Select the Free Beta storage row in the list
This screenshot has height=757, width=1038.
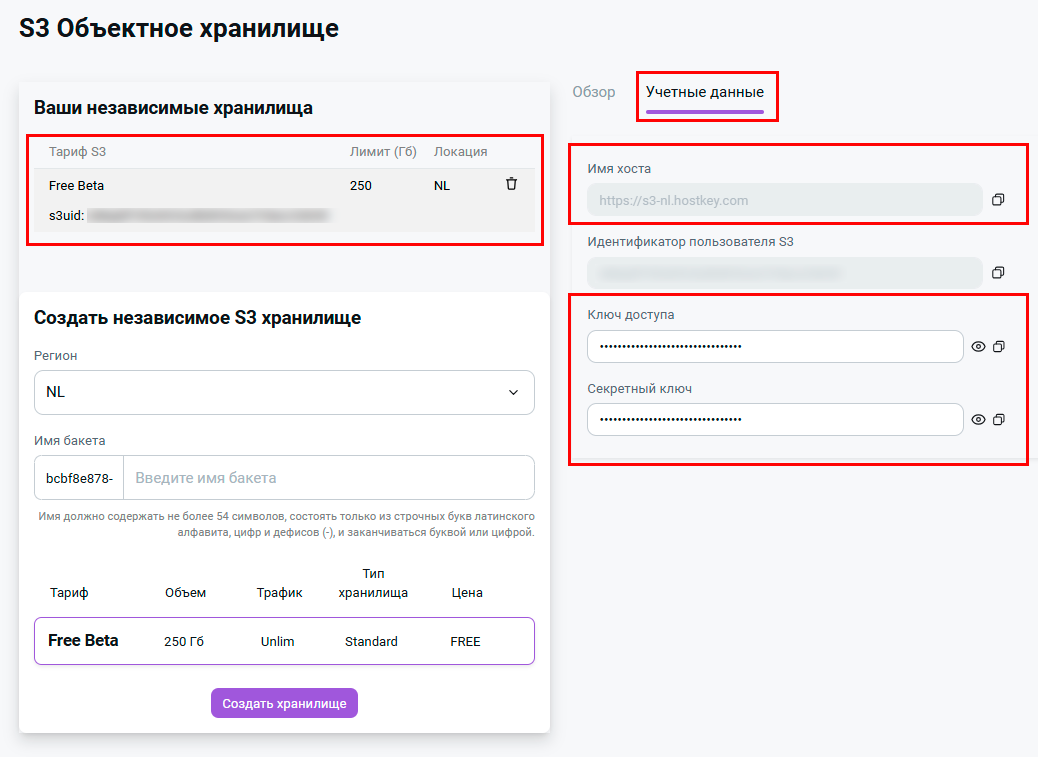click(x=200, y=186)
